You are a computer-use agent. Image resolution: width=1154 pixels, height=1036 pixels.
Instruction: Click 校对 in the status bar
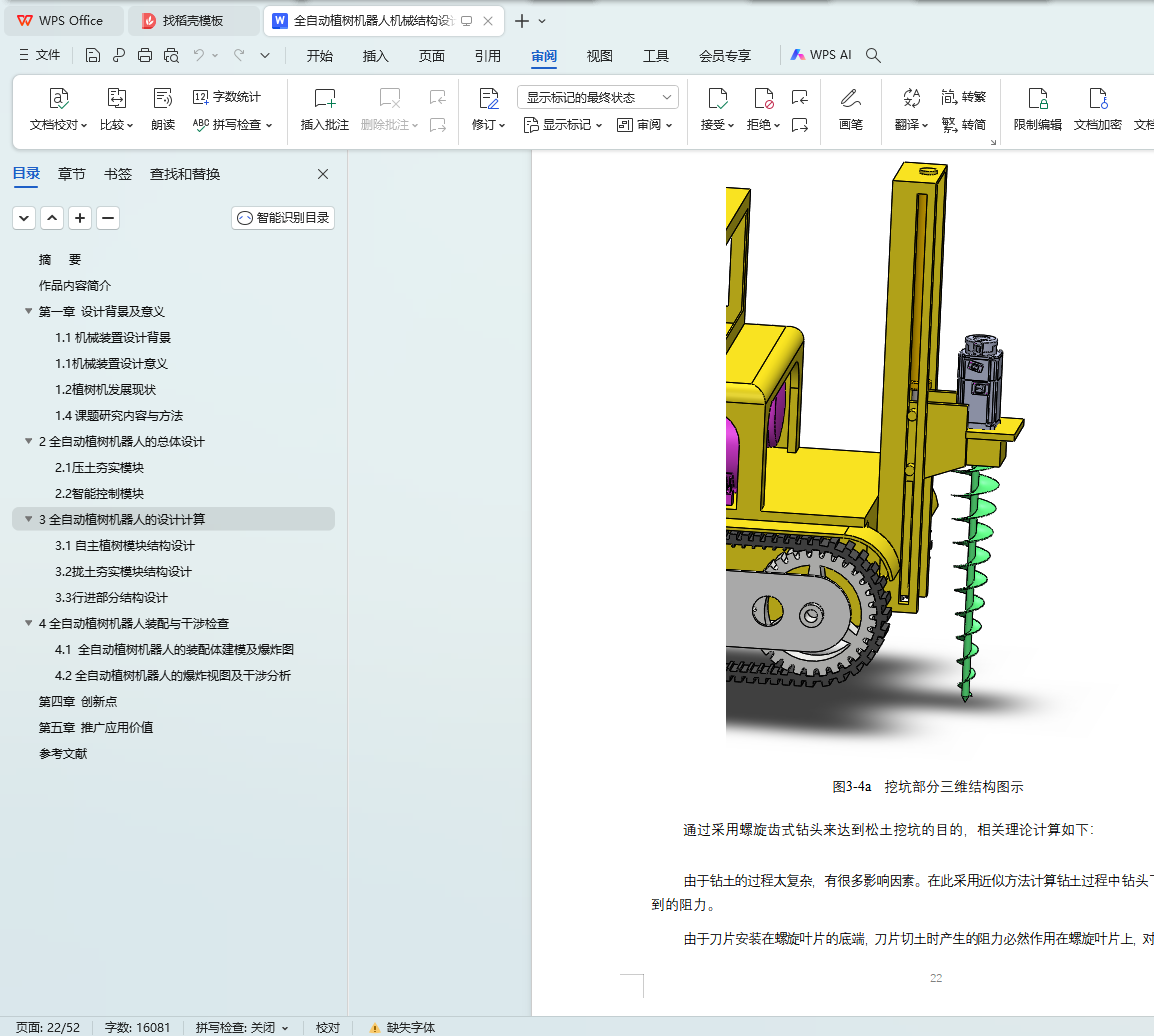(328, 1028)
